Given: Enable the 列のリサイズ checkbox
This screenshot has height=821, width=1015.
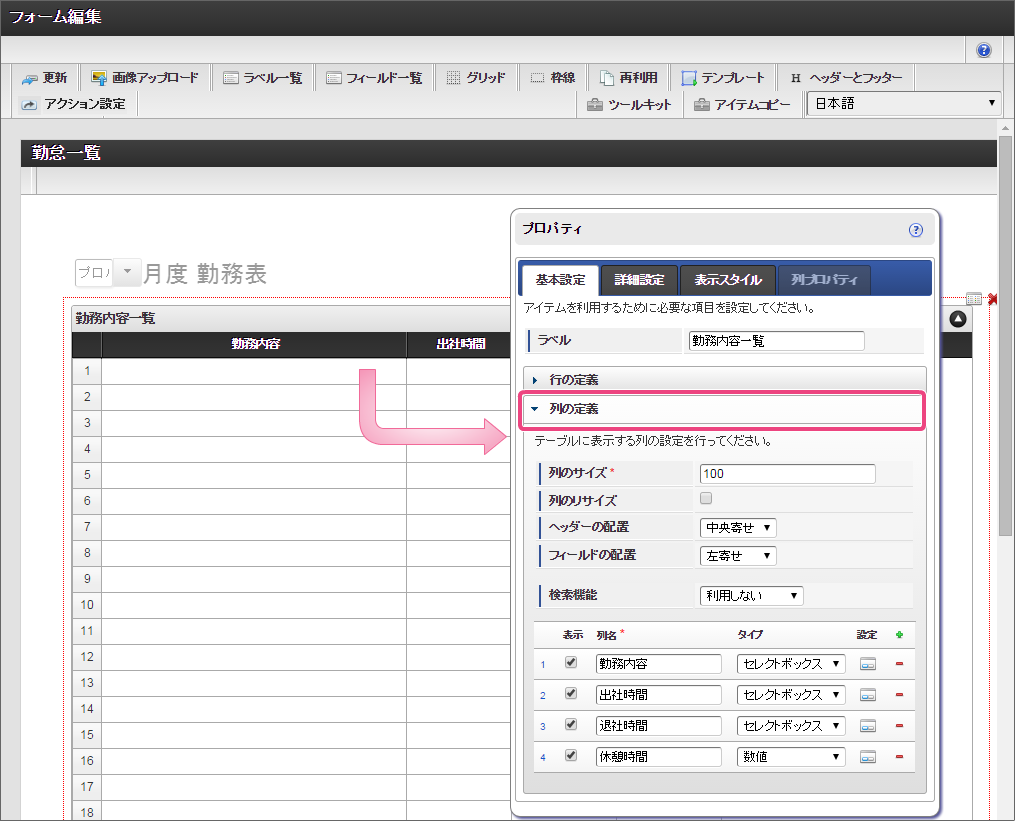Looking at the screenshot, I should tap(706, 498).
